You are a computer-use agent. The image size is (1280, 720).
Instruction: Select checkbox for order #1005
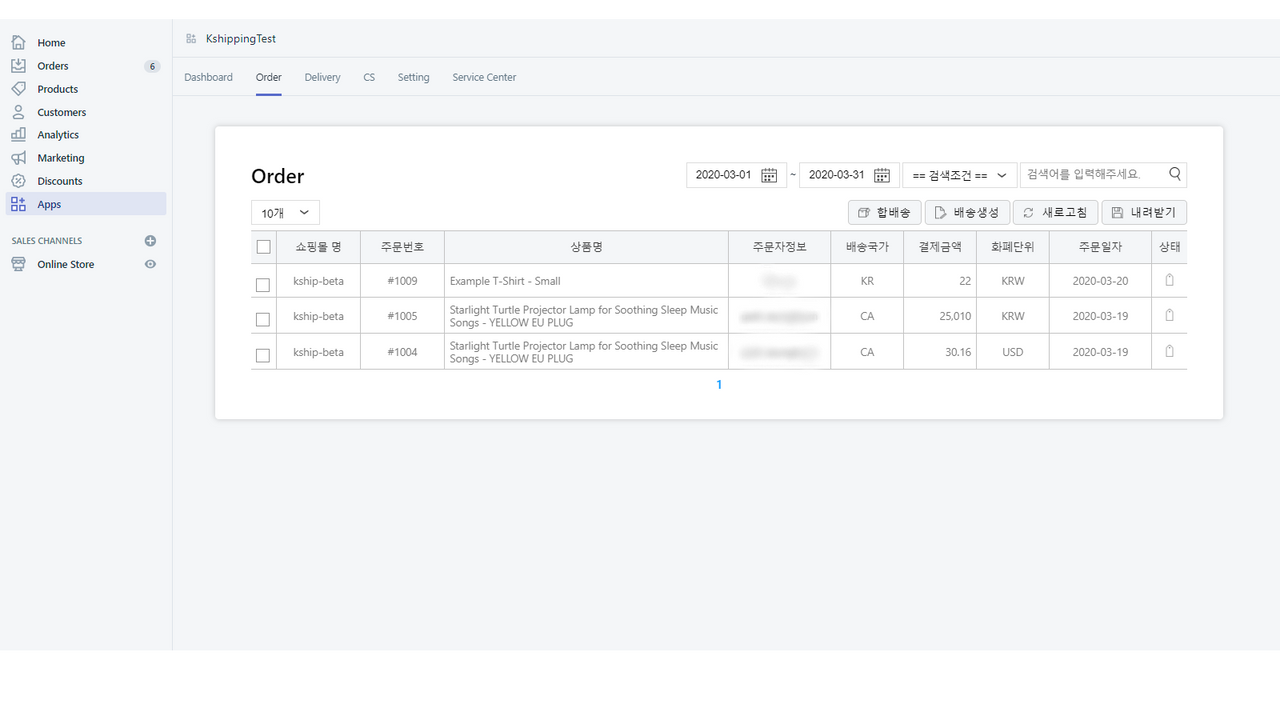click(x=263, y=320)
